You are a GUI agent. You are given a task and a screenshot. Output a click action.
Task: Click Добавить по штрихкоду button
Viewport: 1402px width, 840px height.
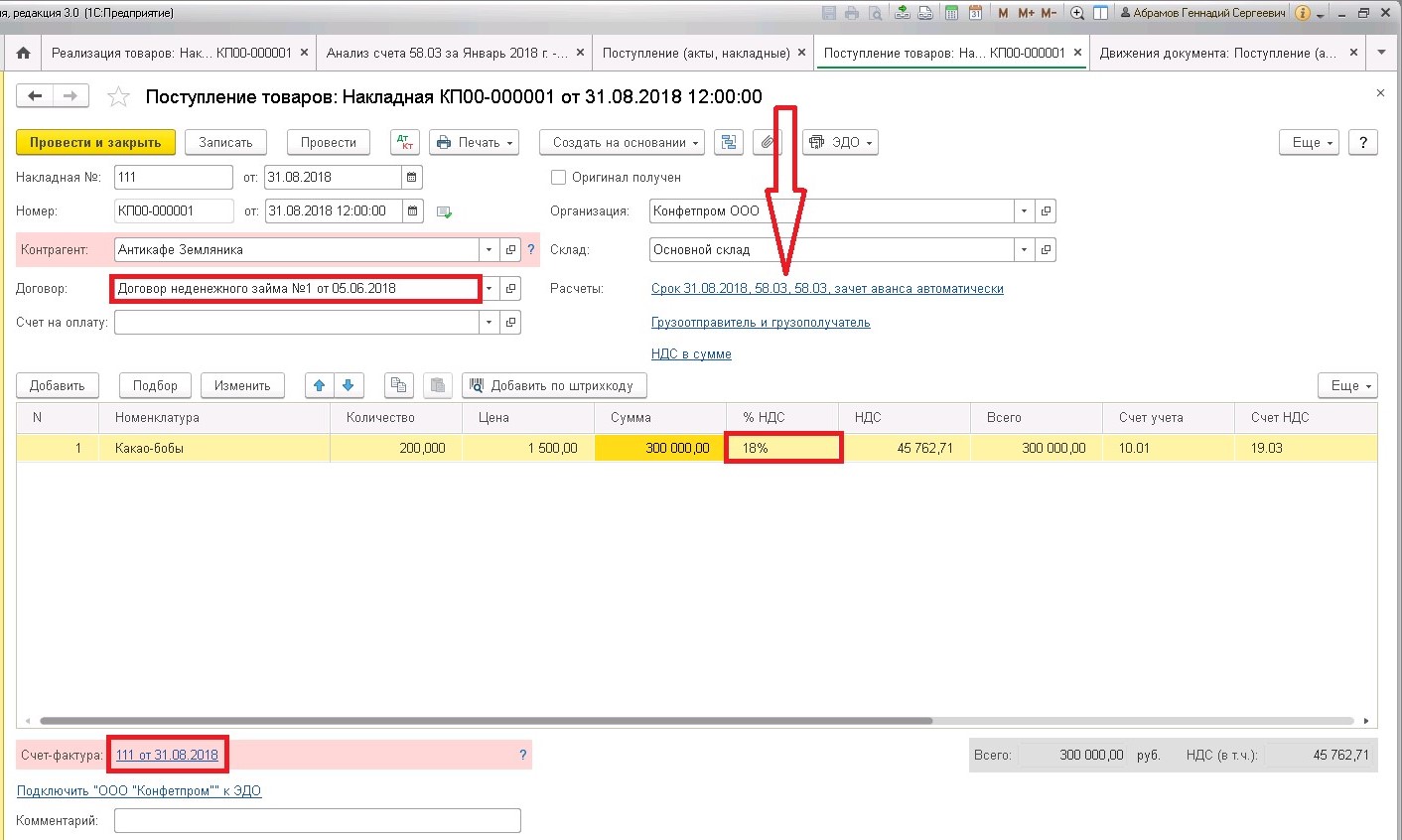554,385
